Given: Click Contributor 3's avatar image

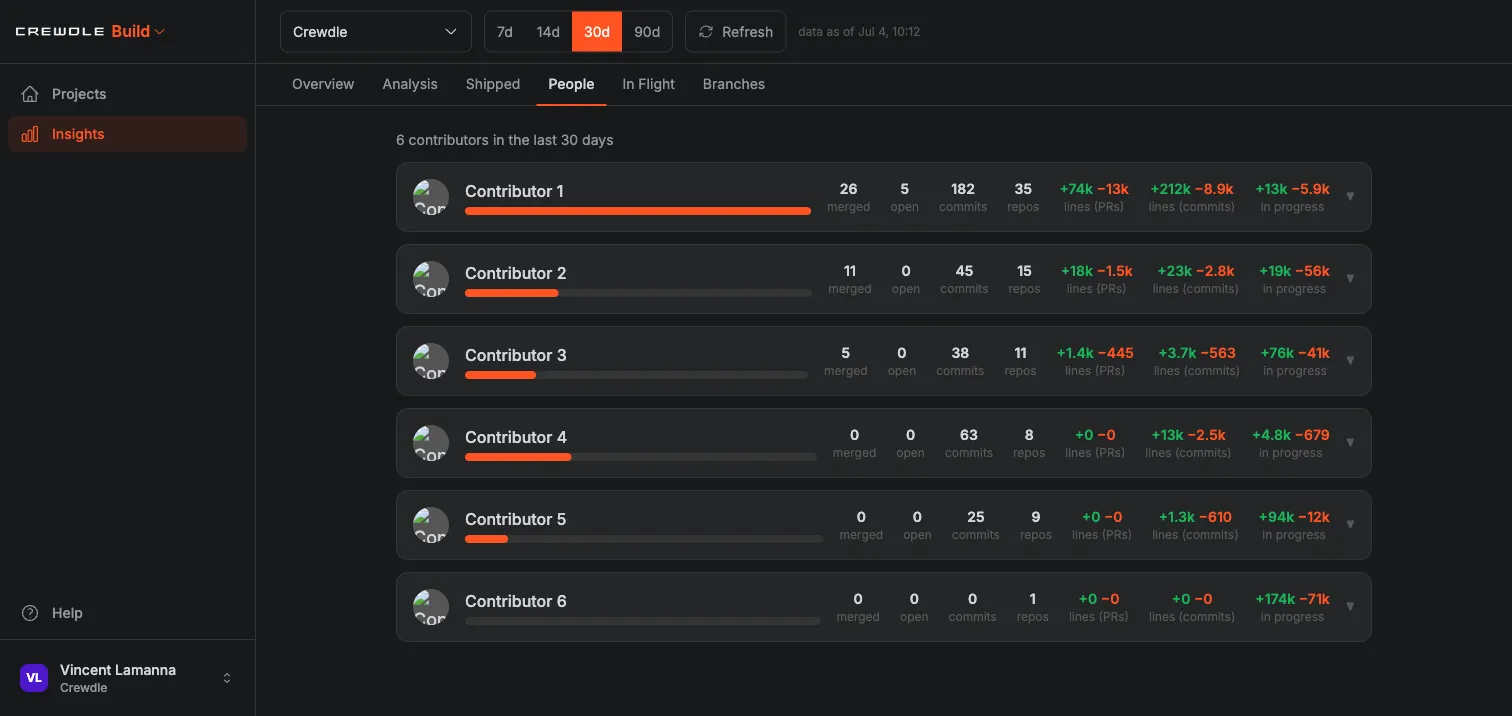Looking at the screenshot, I should pos(431,361).
